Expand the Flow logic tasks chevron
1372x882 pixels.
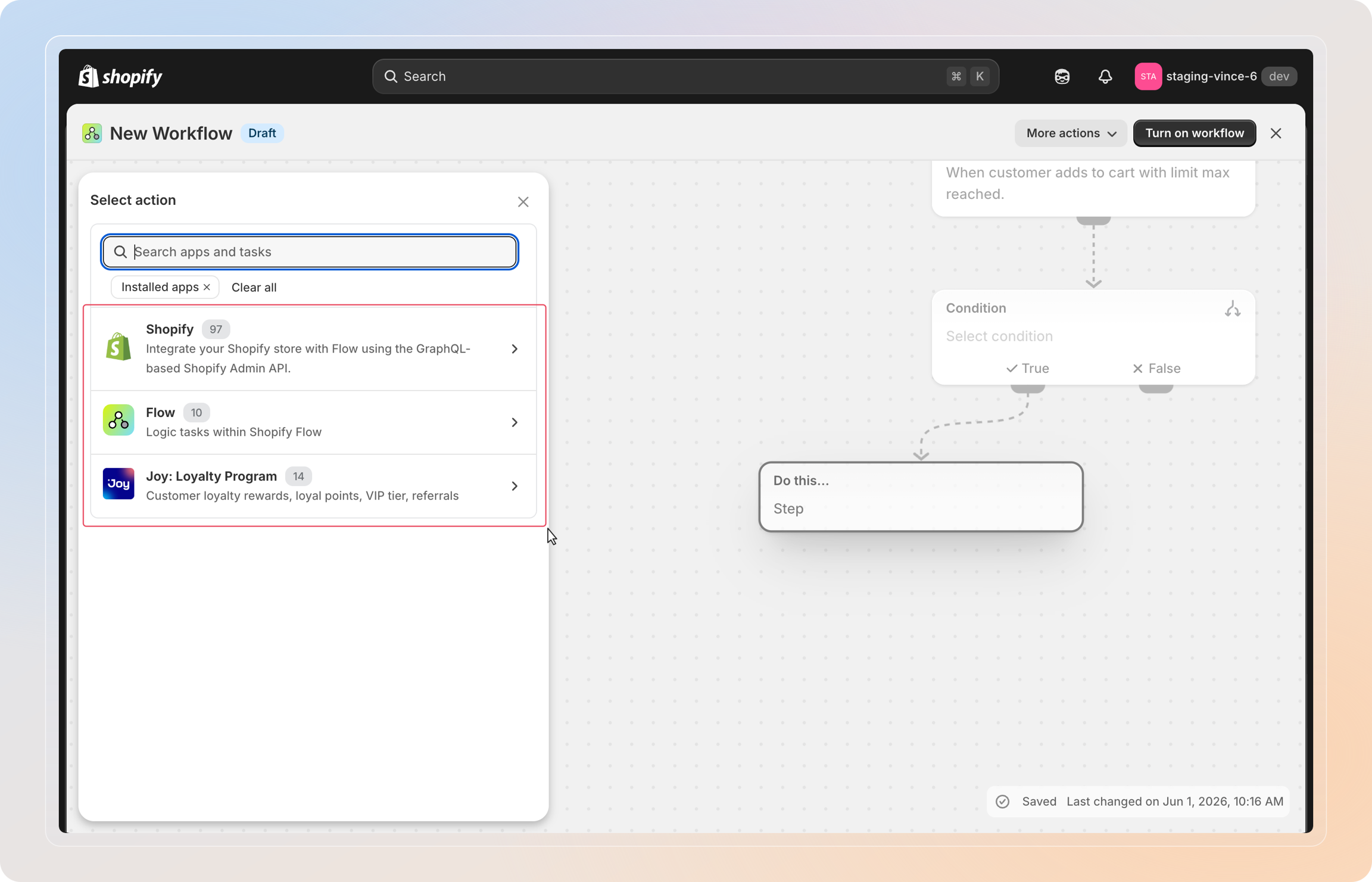point(514,422)
